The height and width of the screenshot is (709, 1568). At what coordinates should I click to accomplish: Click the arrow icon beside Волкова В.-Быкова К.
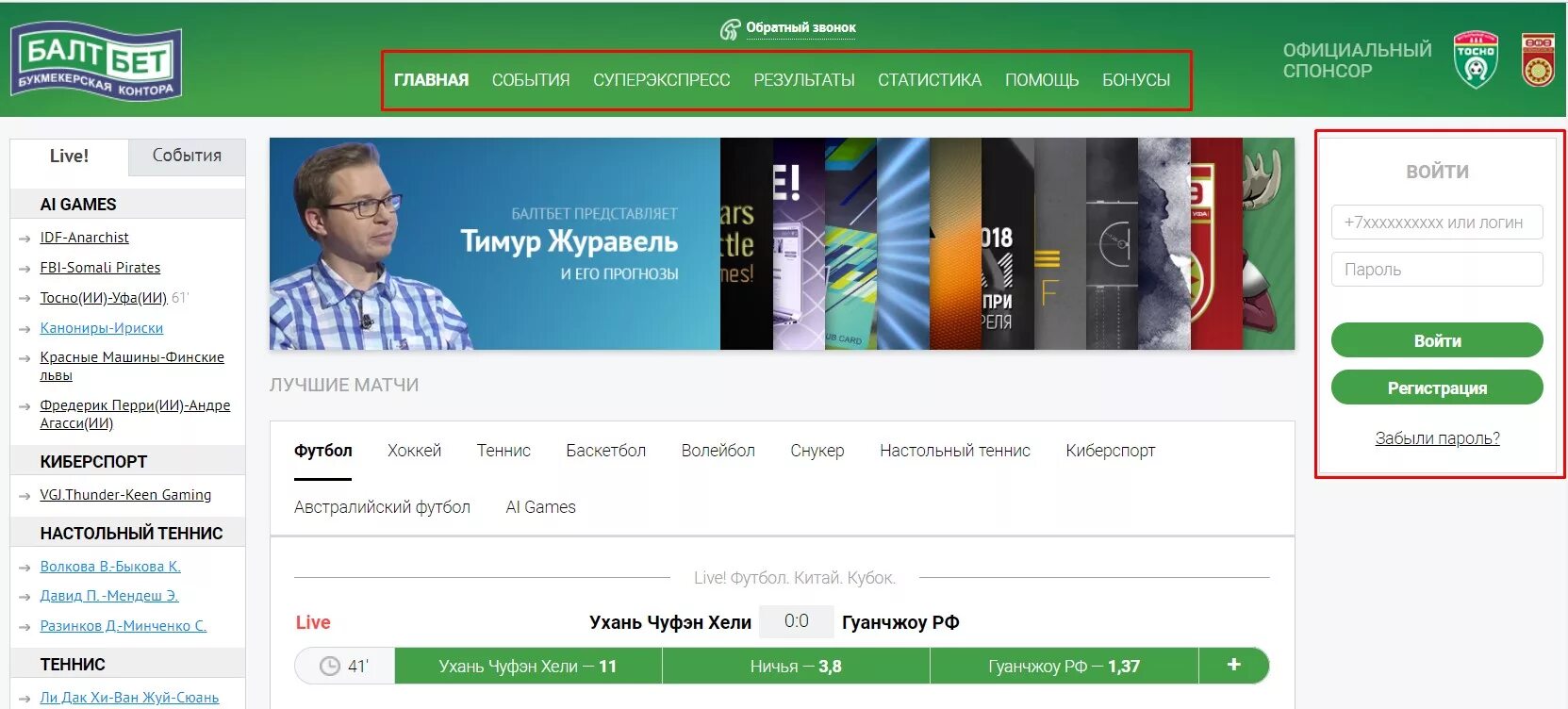tap(25, 569)
